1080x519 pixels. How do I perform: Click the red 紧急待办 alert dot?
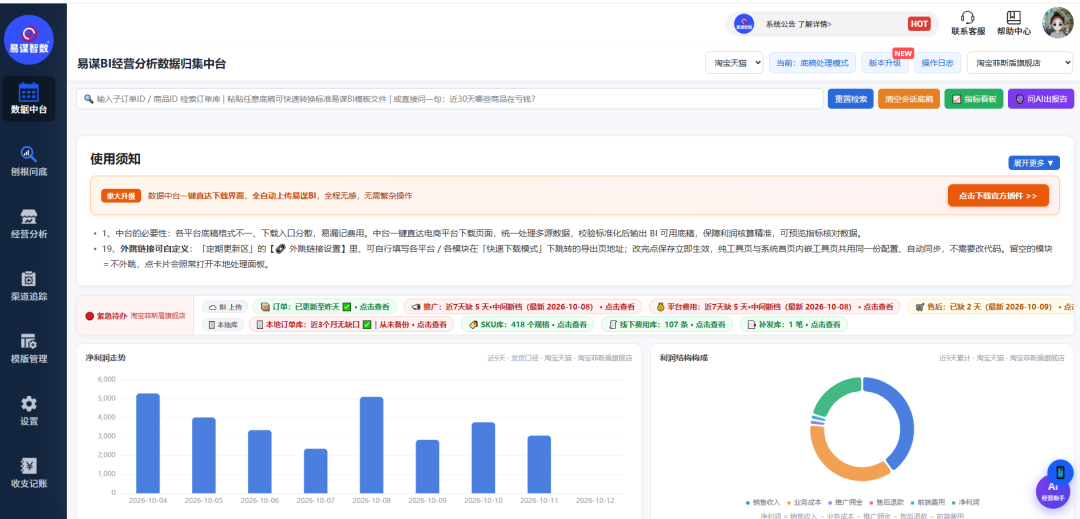tap(90, 316)
